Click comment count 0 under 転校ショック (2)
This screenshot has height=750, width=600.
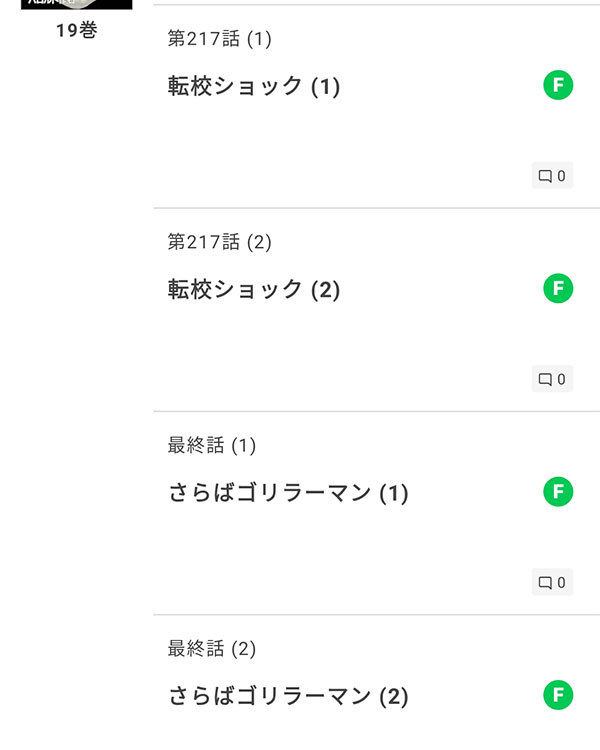pyautogui.click(x=561, y=379)
